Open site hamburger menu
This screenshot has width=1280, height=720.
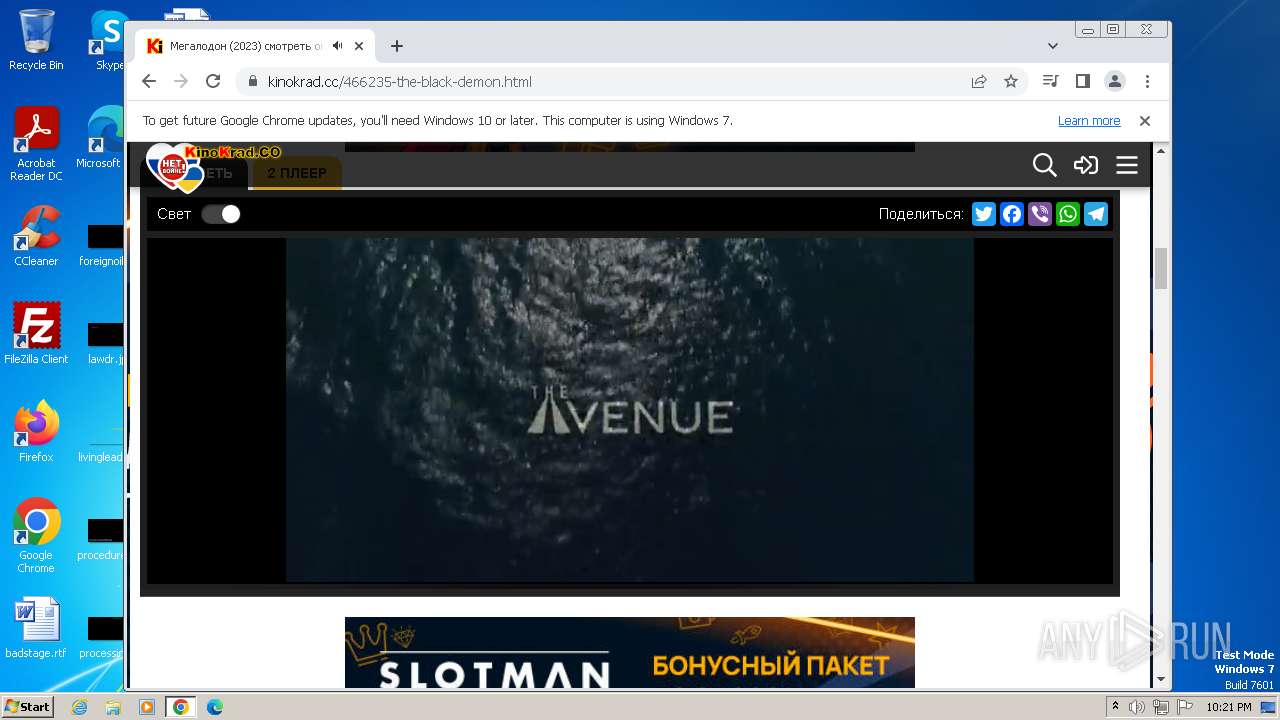(x=1127, y=165)
